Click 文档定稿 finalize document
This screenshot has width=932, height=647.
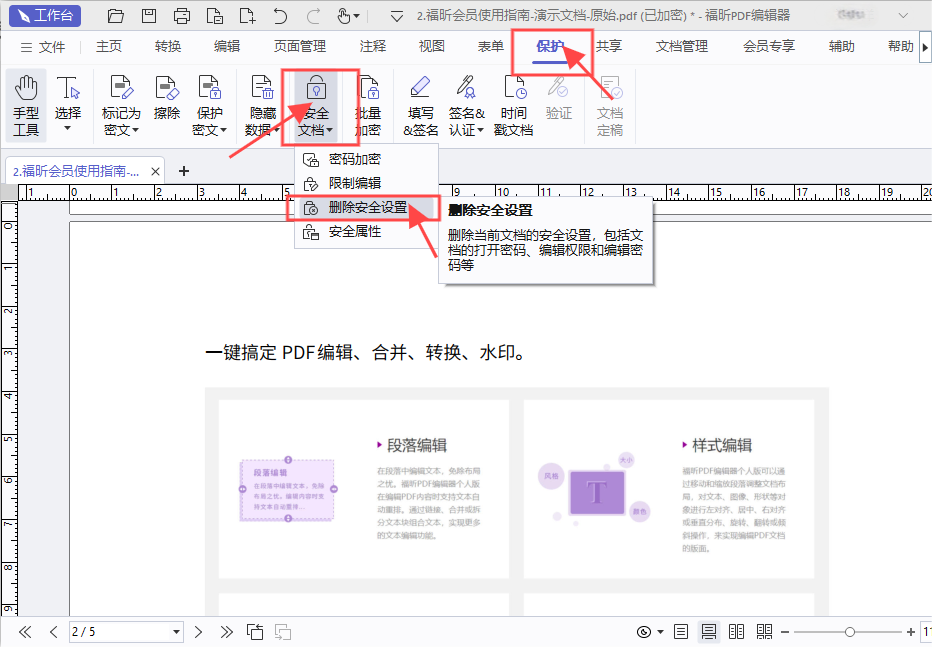[610, 106]
